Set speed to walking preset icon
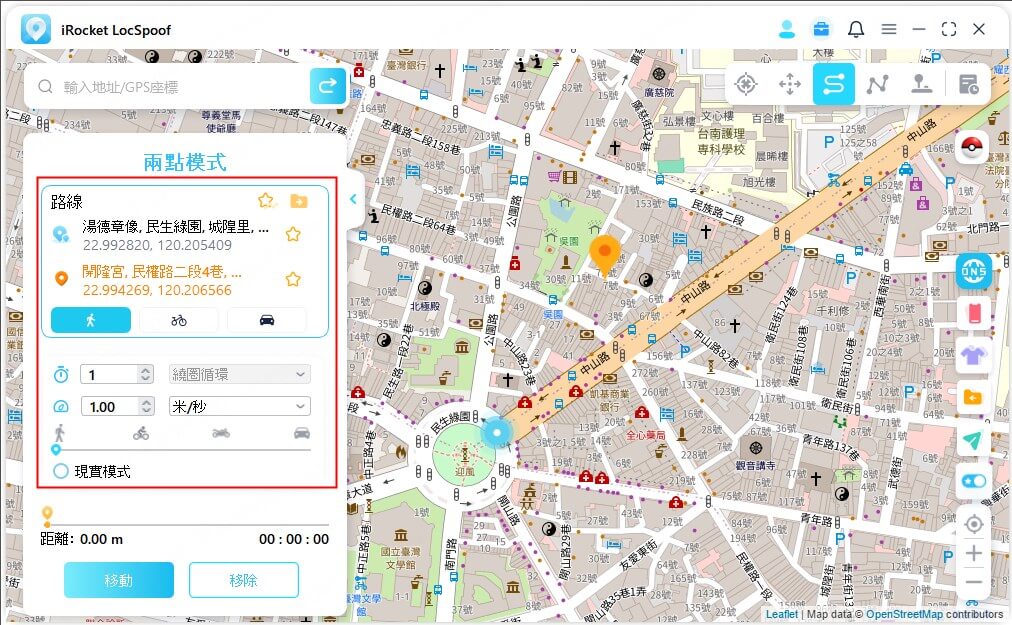The image size is (1012, 625). point(60,433)
